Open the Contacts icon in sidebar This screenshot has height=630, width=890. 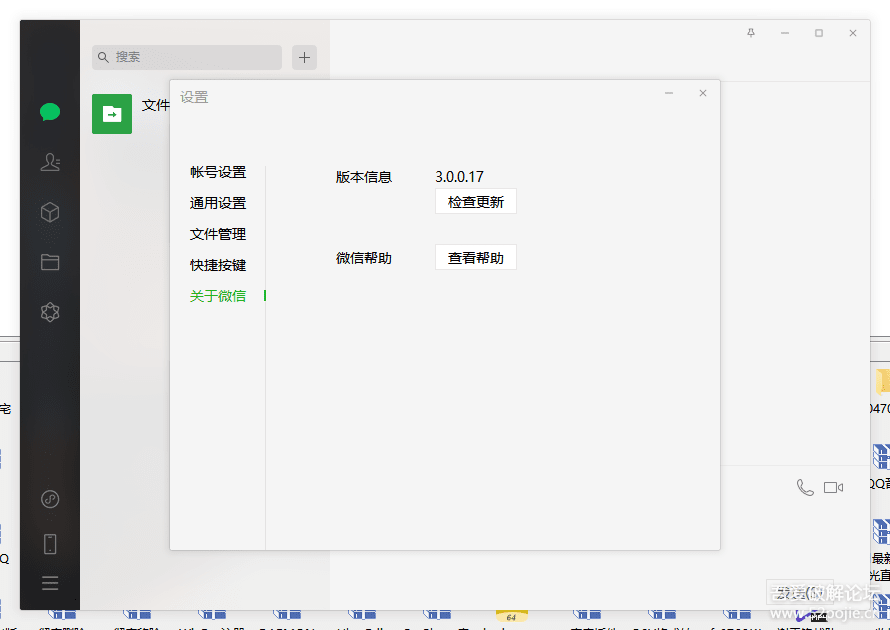[x=50, y=162]
